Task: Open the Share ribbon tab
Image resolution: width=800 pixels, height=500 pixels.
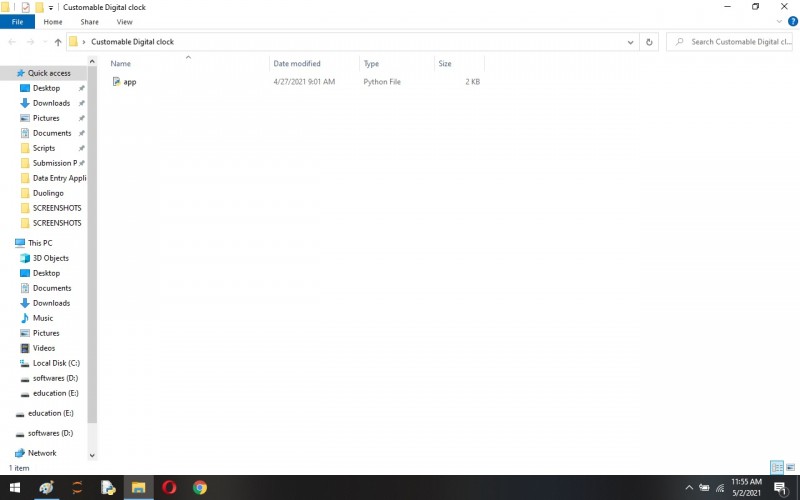Action: (89, 22)
